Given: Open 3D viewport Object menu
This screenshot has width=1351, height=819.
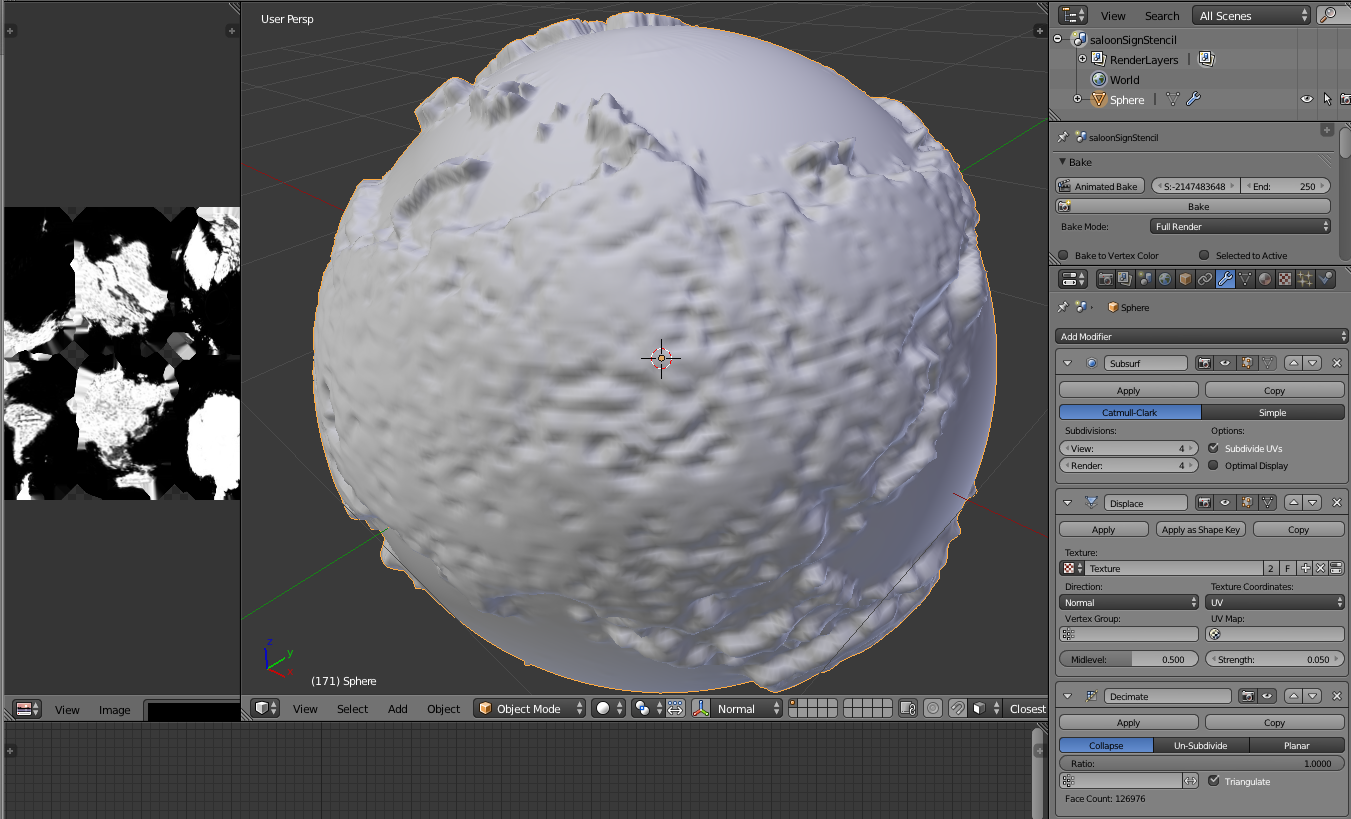Looking at the screenshot, I should 444,709.
